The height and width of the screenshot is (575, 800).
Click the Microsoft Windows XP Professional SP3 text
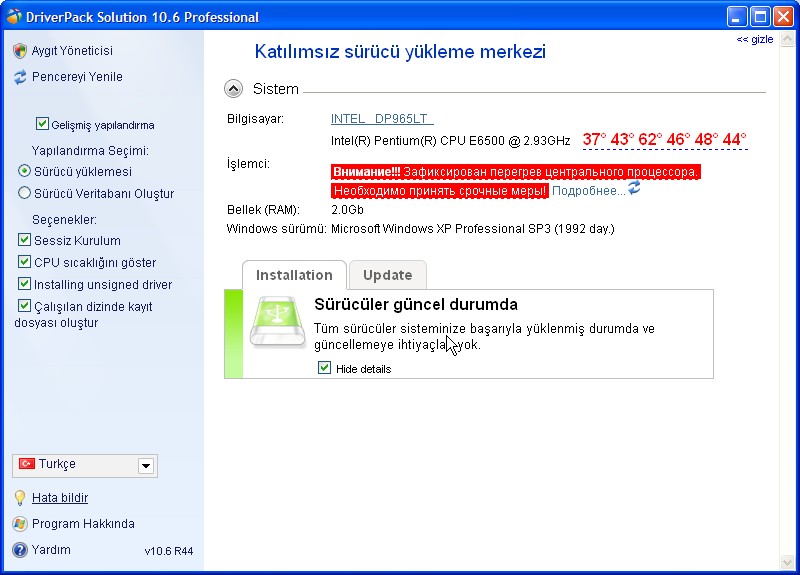click(472, 229)
